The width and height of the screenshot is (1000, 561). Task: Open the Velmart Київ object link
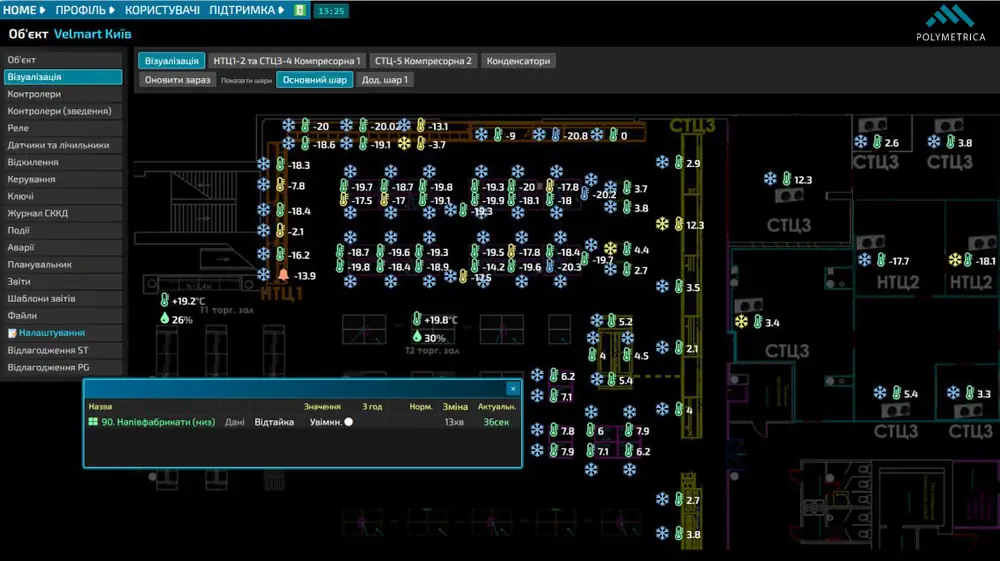pos(92,34)
